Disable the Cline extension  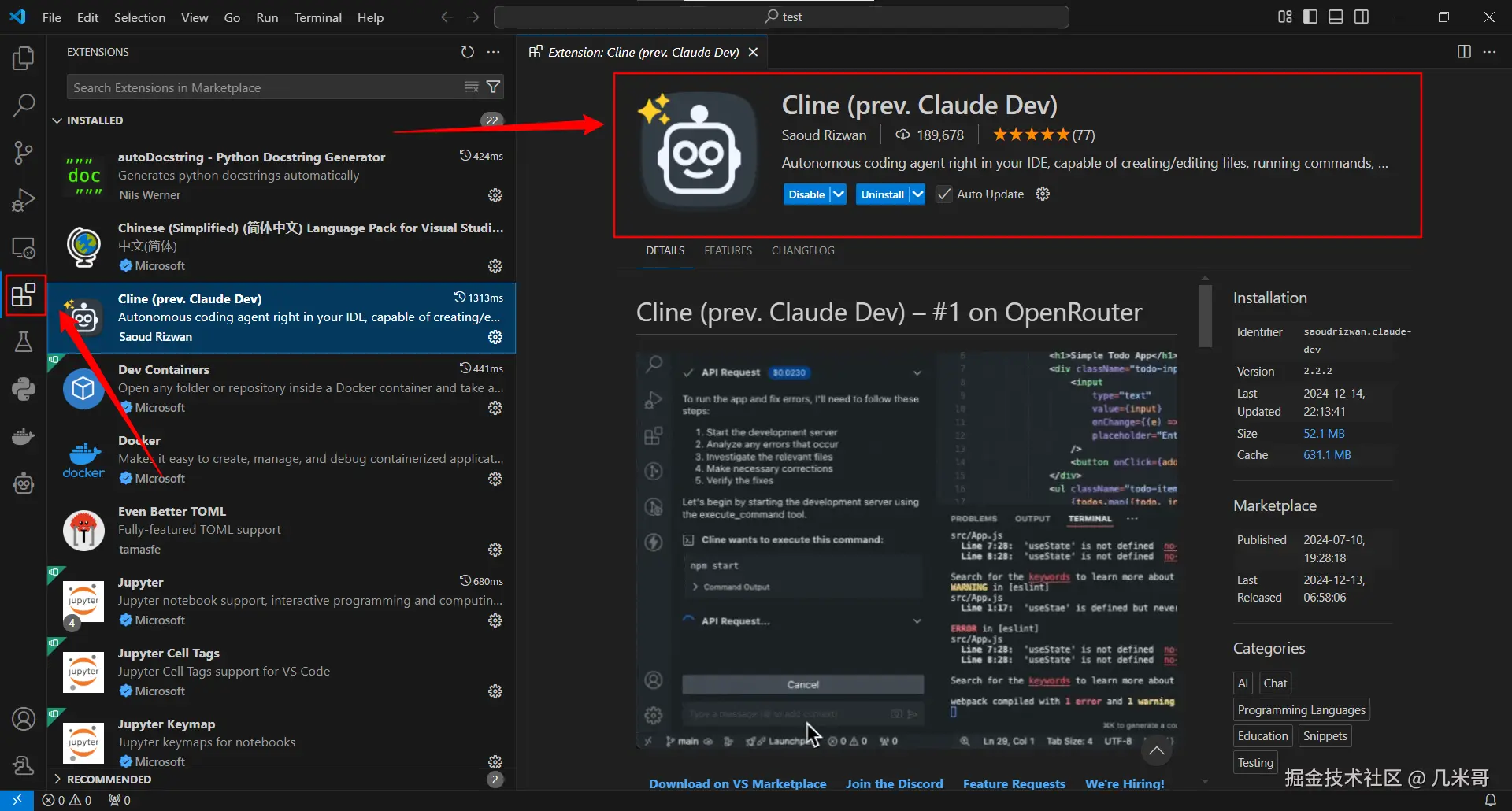pos(806,194)
